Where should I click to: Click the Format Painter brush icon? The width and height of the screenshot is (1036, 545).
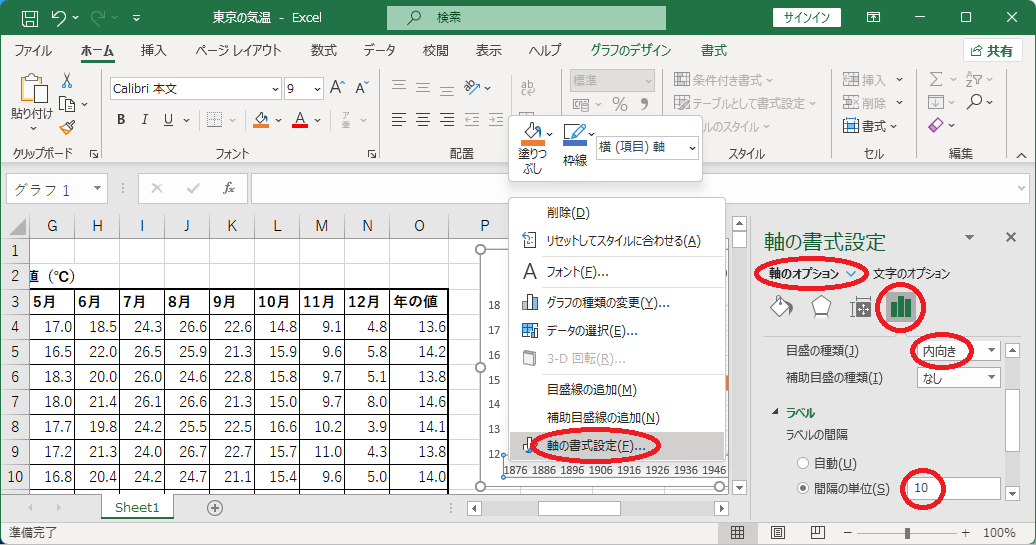[67, 127]
